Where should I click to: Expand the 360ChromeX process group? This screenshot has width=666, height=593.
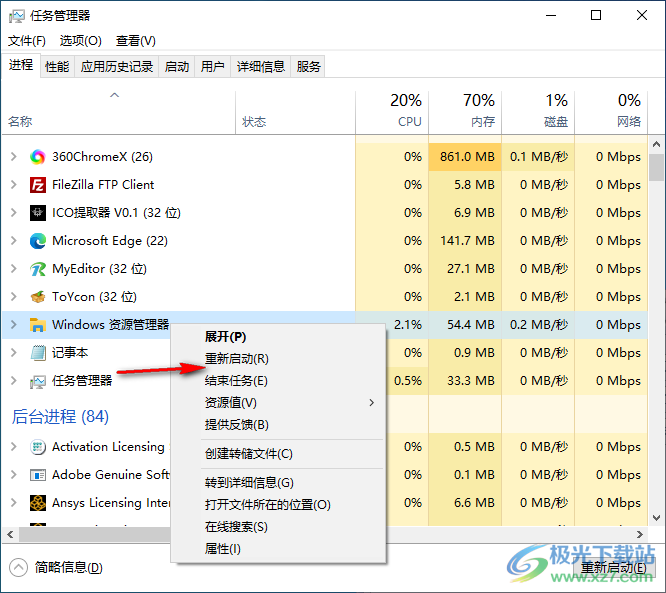point(13,157)
